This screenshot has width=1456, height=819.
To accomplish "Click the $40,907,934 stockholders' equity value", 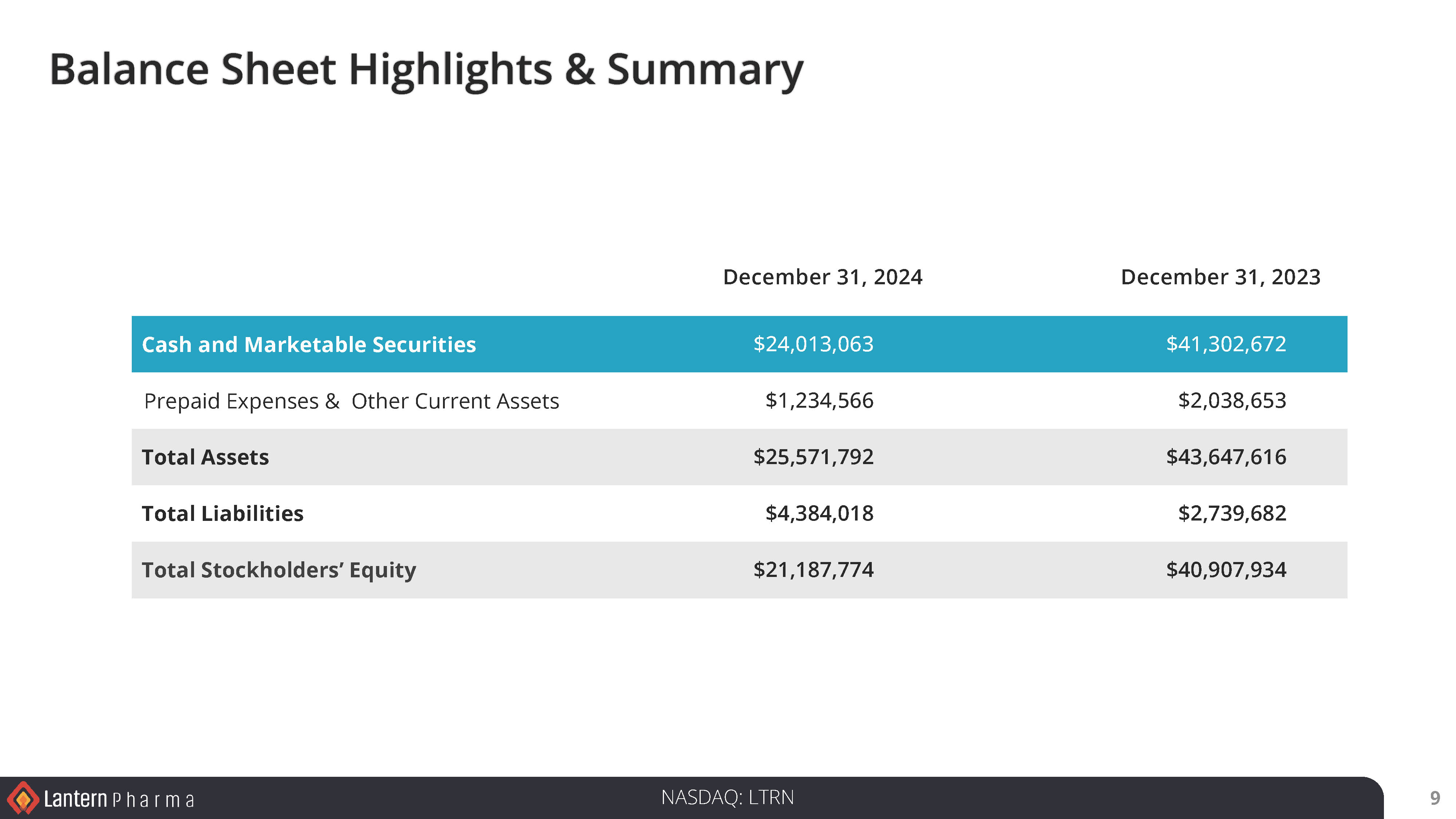I will point(1226,570).
